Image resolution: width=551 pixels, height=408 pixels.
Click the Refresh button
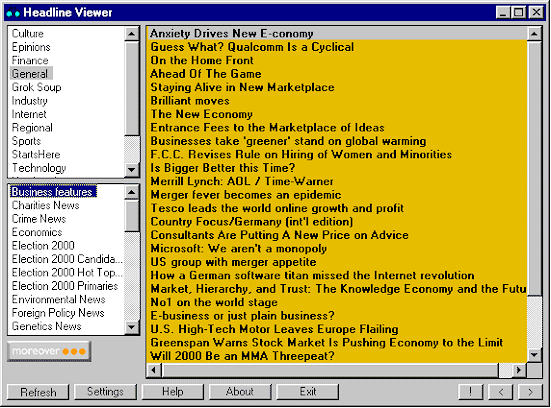coord(38,392)
